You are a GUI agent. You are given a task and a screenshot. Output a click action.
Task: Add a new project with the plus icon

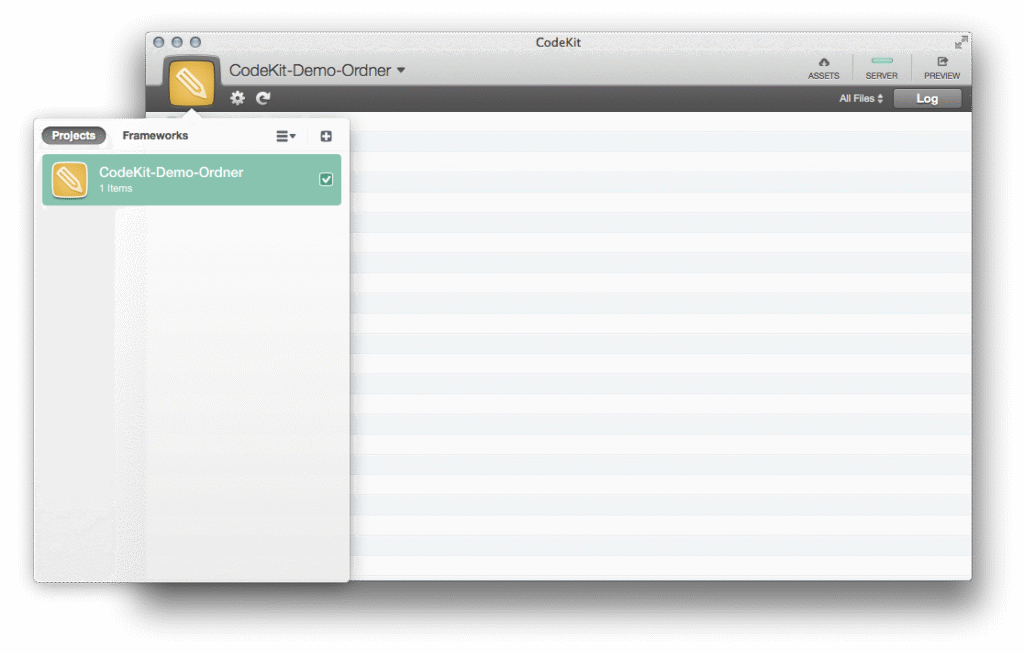(325, 135)
